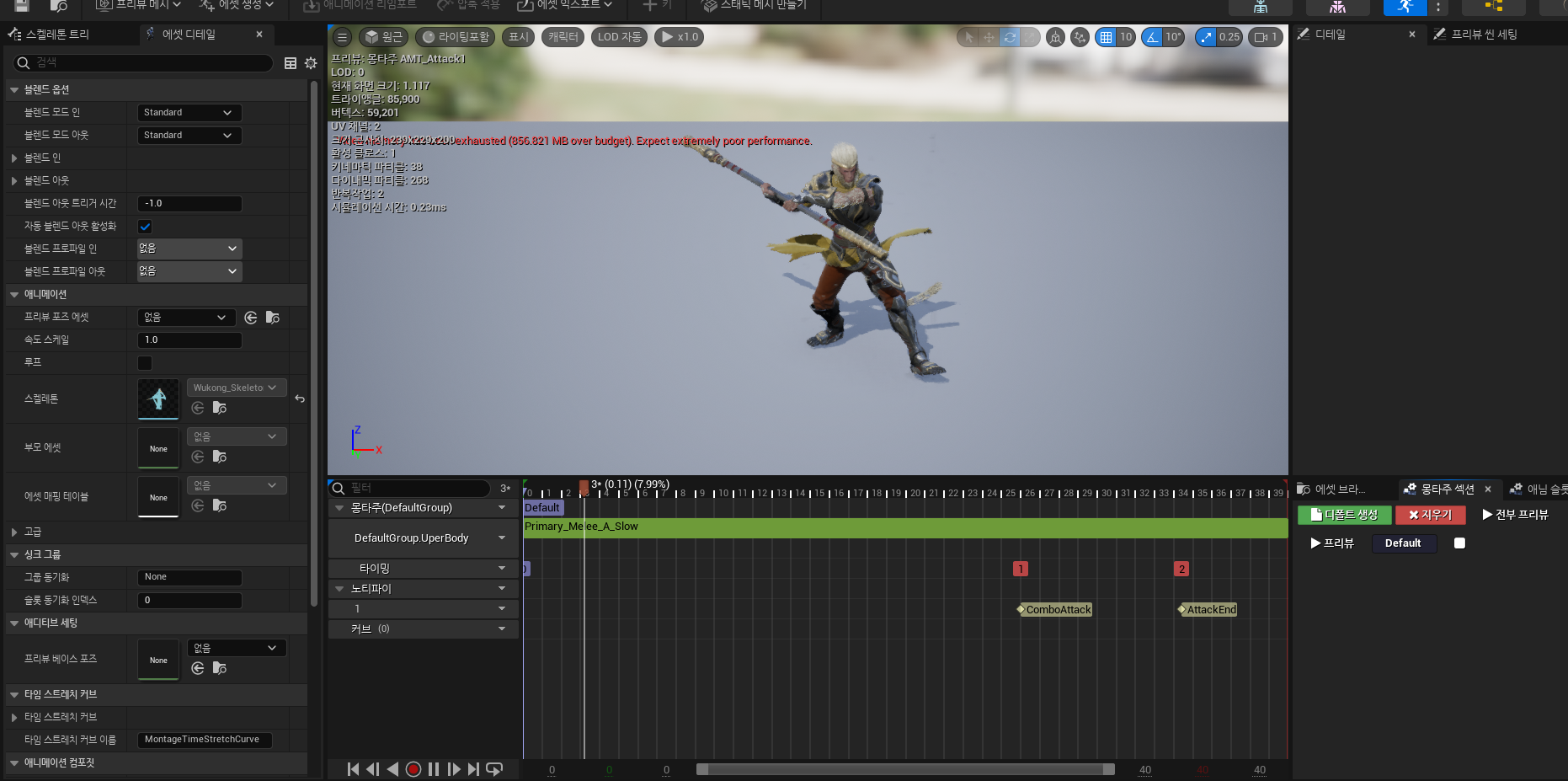Collapse the 애니메이션 category
The width and height of the screenshot is (1568, 781).
14,295
